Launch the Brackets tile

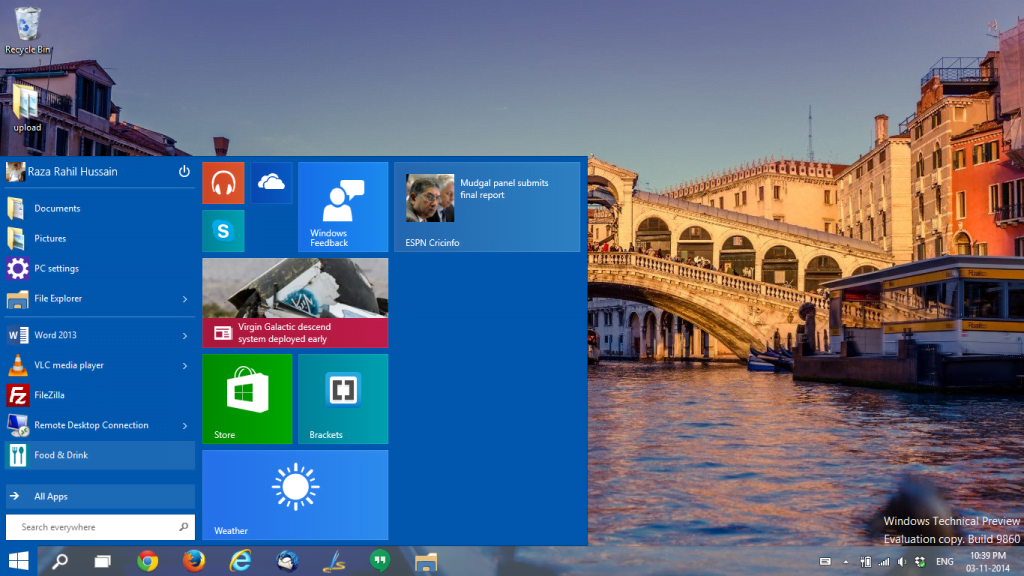(x=343, y=398)
